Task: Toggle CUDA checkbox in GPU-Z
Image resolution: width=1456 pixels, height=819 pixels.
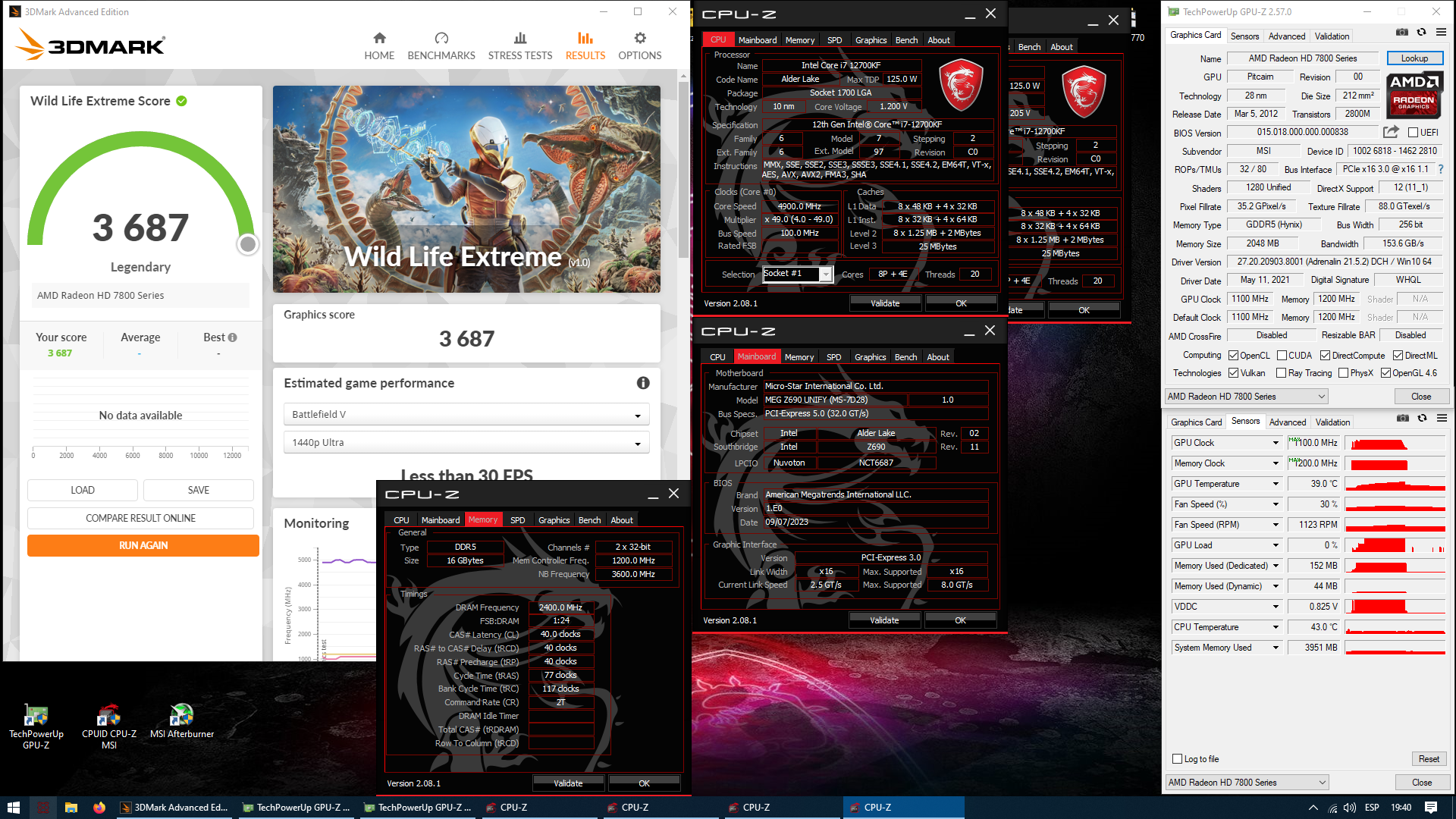Action: (x=1282, y=356)
